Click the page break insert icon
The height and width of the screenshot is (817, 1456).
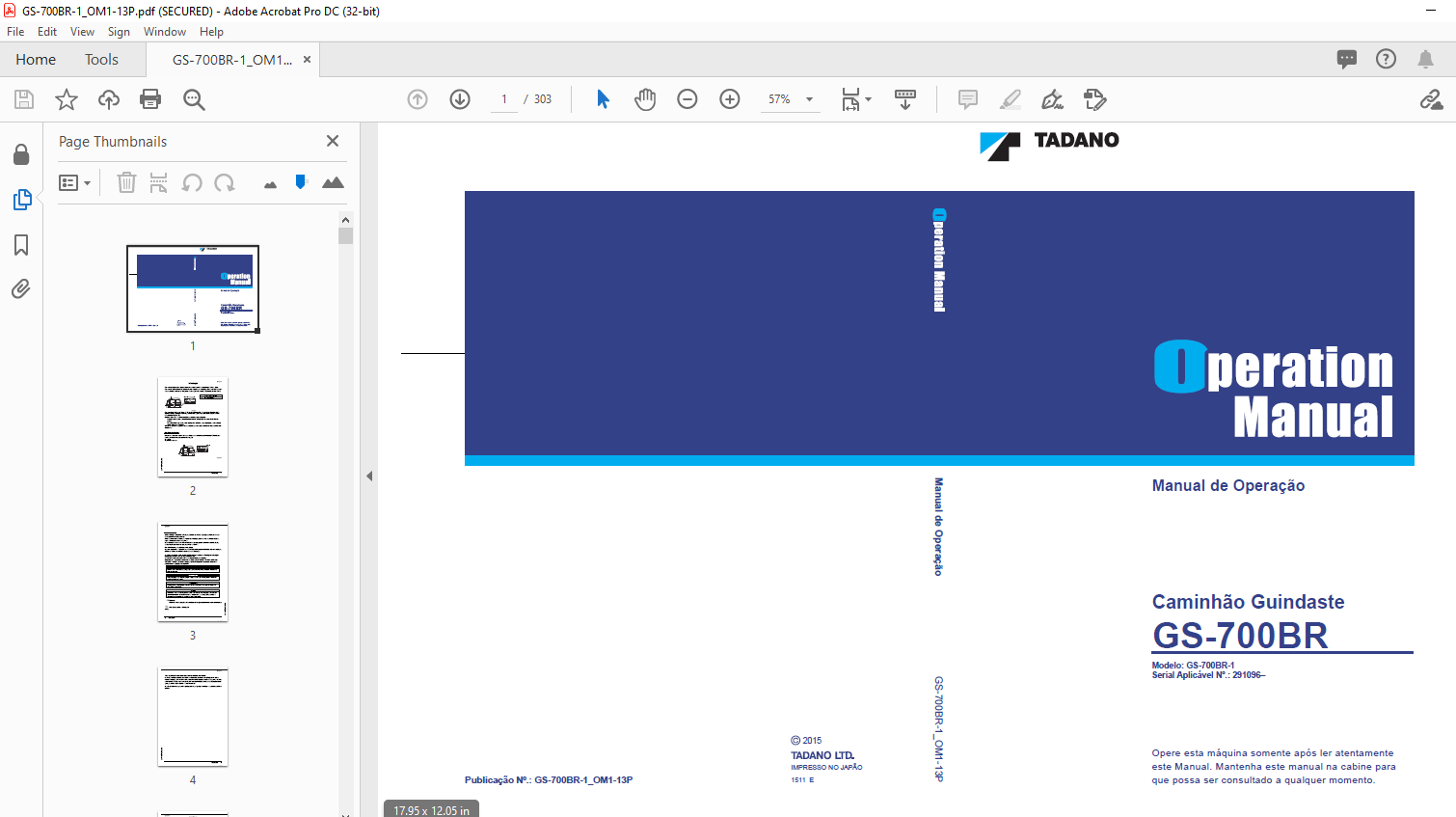point(159,182)
